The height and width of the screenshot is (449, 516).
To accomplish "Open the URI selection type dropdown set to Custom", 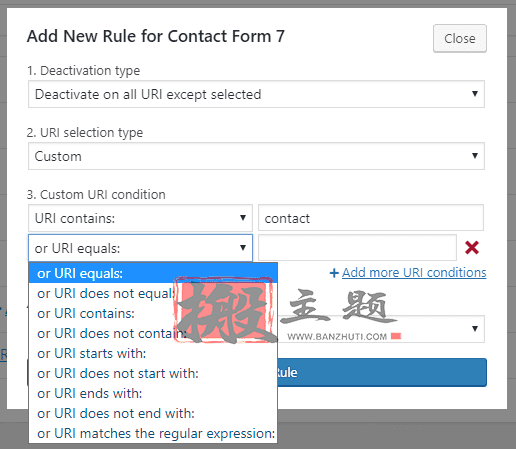I will [256, 156].
